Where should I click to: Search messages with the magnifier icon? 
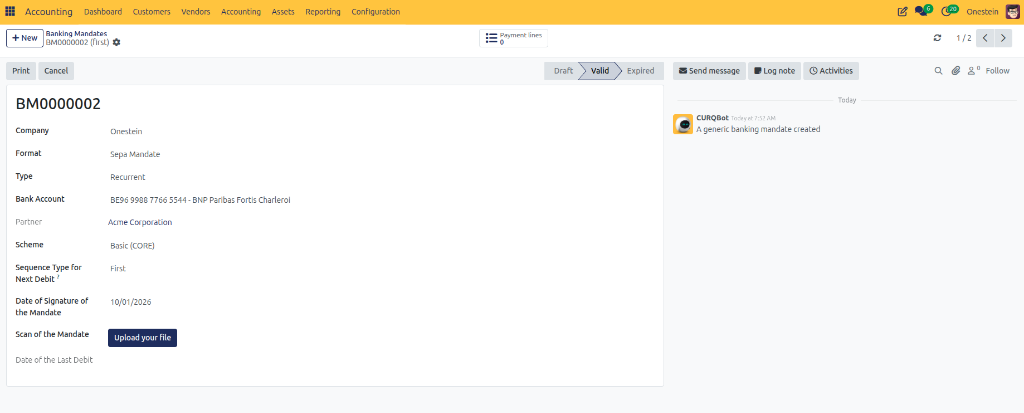938,71
